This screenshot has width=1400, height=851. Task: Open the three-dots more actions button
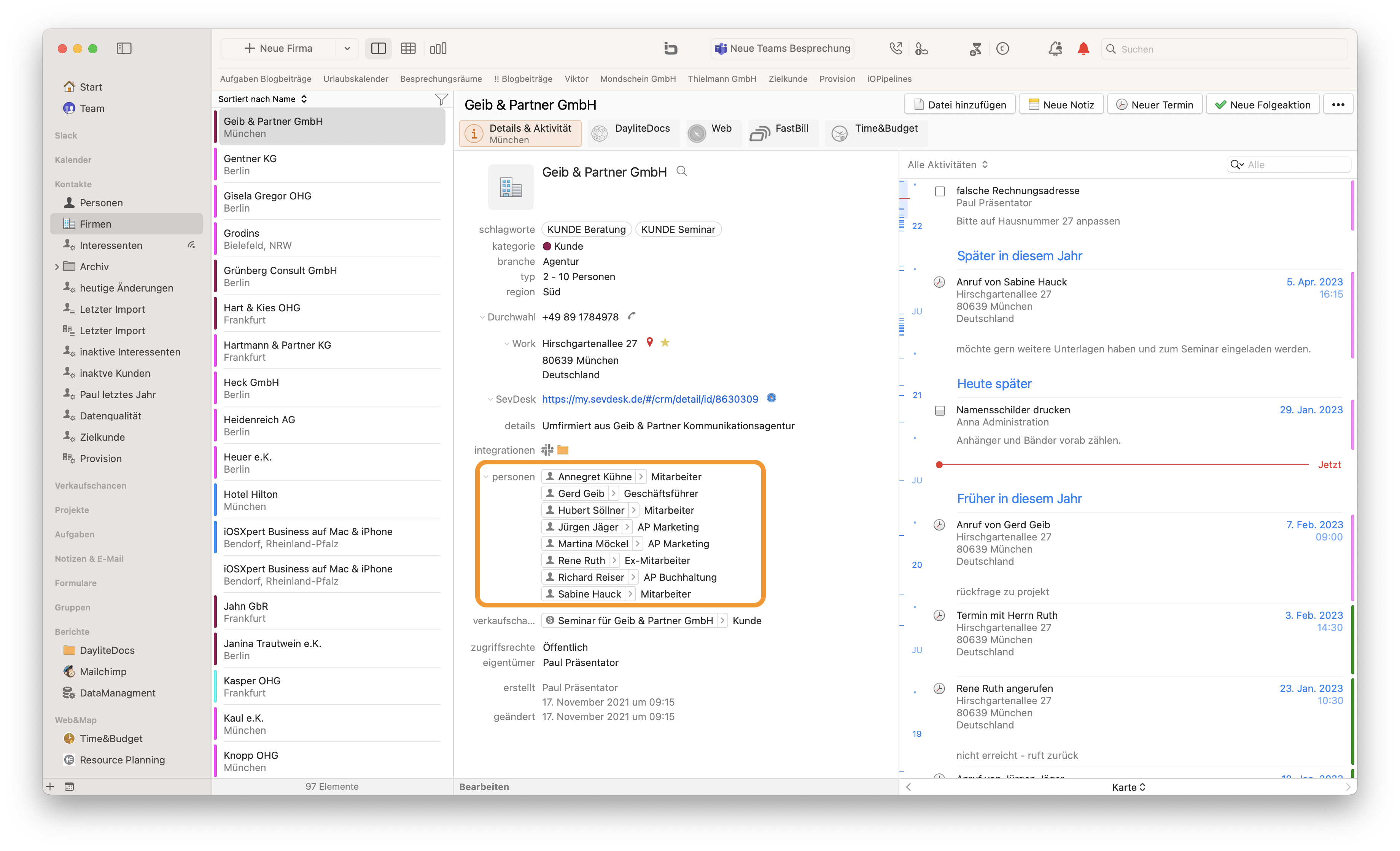pos(1338,105)
